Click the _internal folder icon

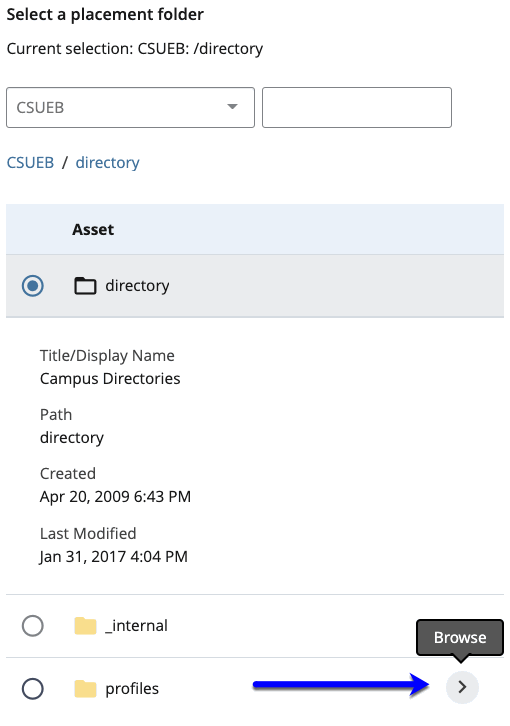tap(85, 626)
